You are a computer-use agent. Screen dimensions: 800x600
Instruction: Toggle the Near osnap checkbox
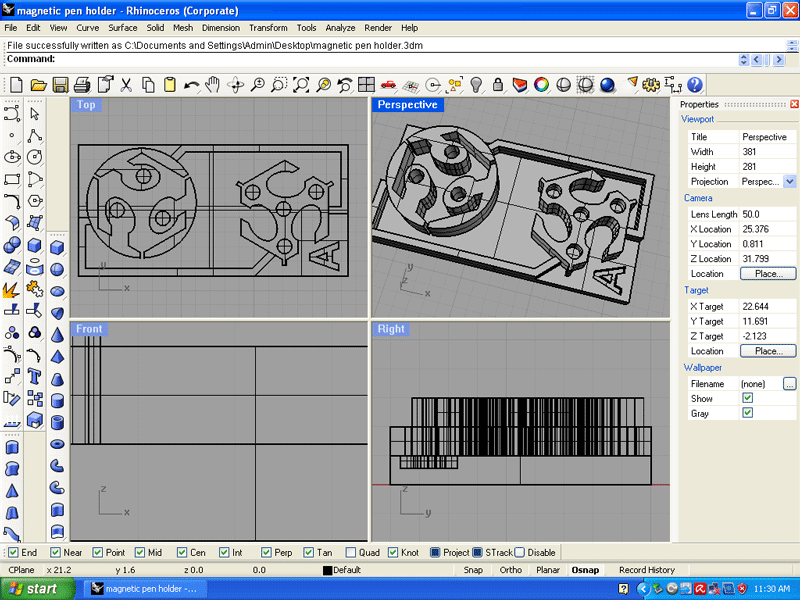click(x=55, y=553)
